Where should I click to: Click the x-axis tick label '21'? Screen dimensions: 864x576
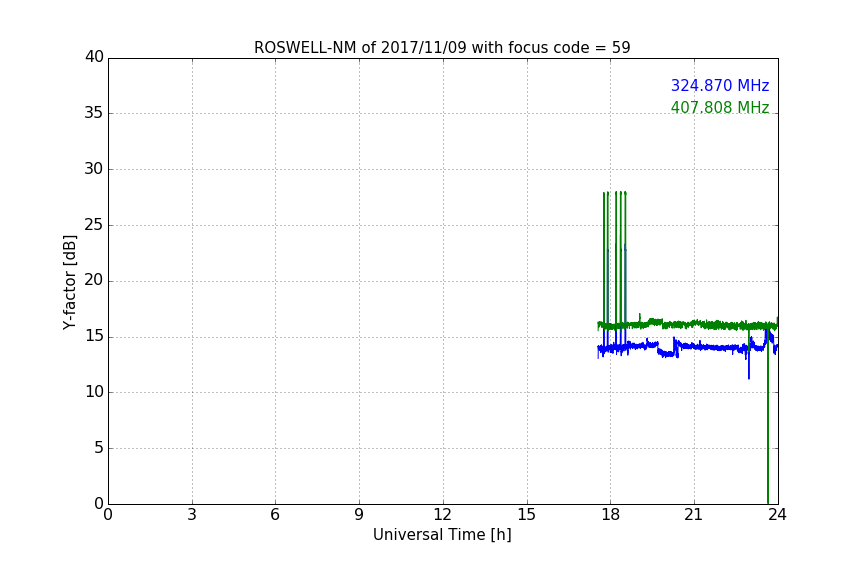pos(694,515)
